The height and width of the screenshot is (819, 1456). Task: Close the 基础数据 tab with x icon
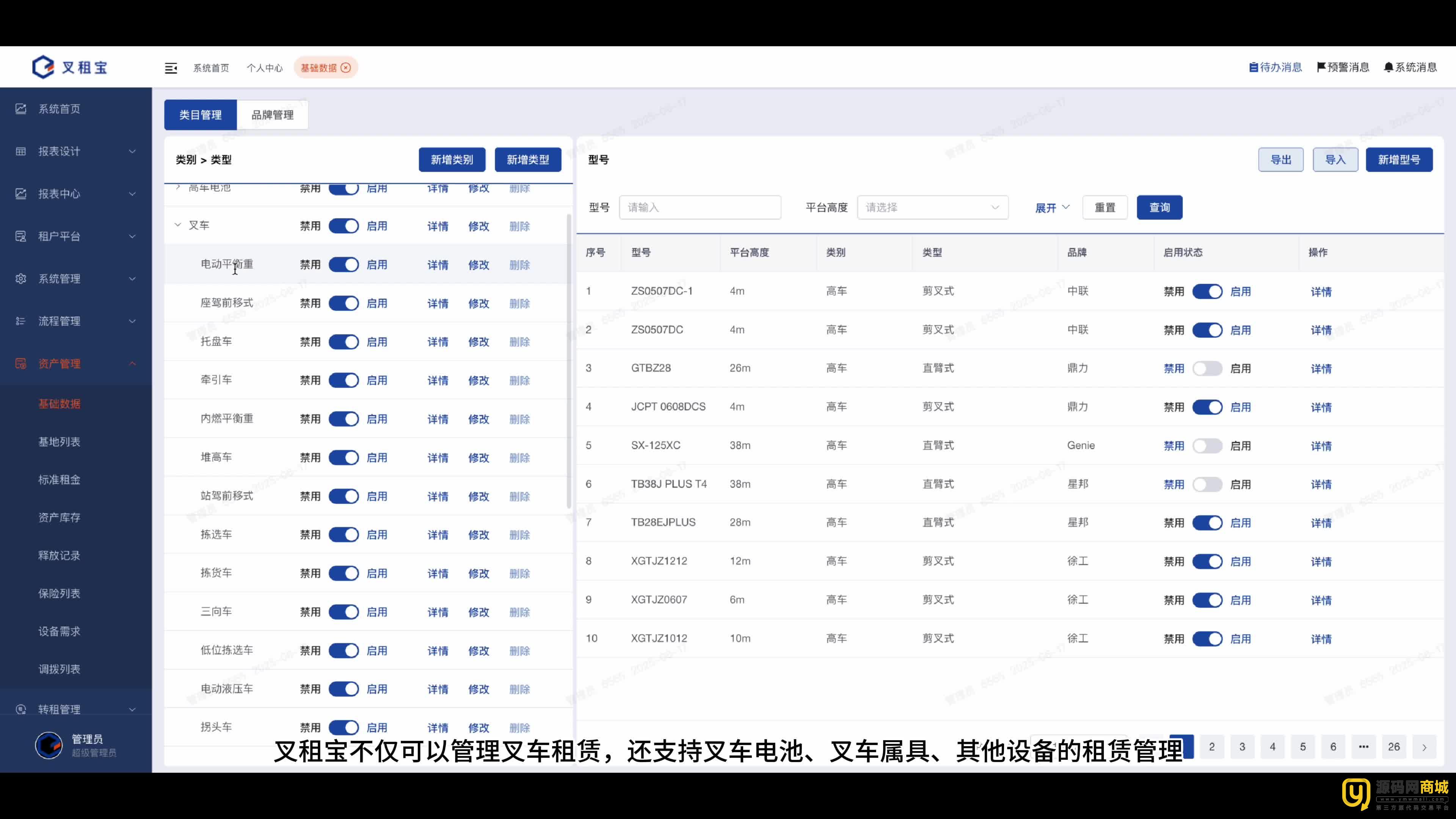(346, 68)
